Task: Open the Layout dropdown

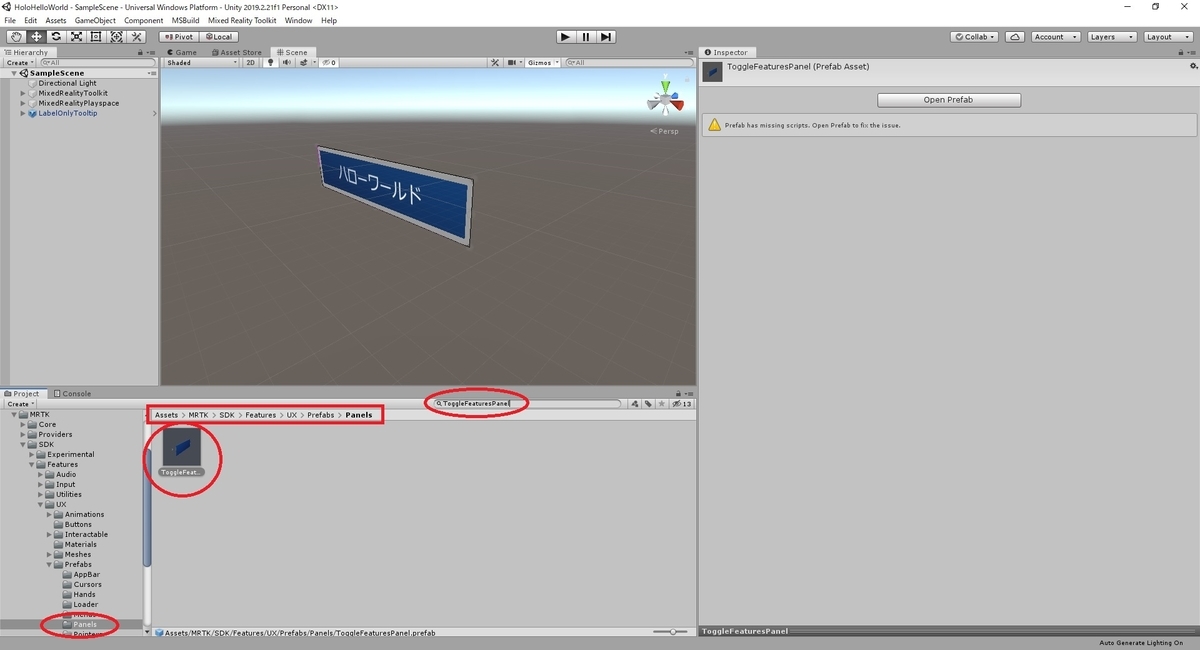Action: pyautogui.click(x=1167, y=37)
